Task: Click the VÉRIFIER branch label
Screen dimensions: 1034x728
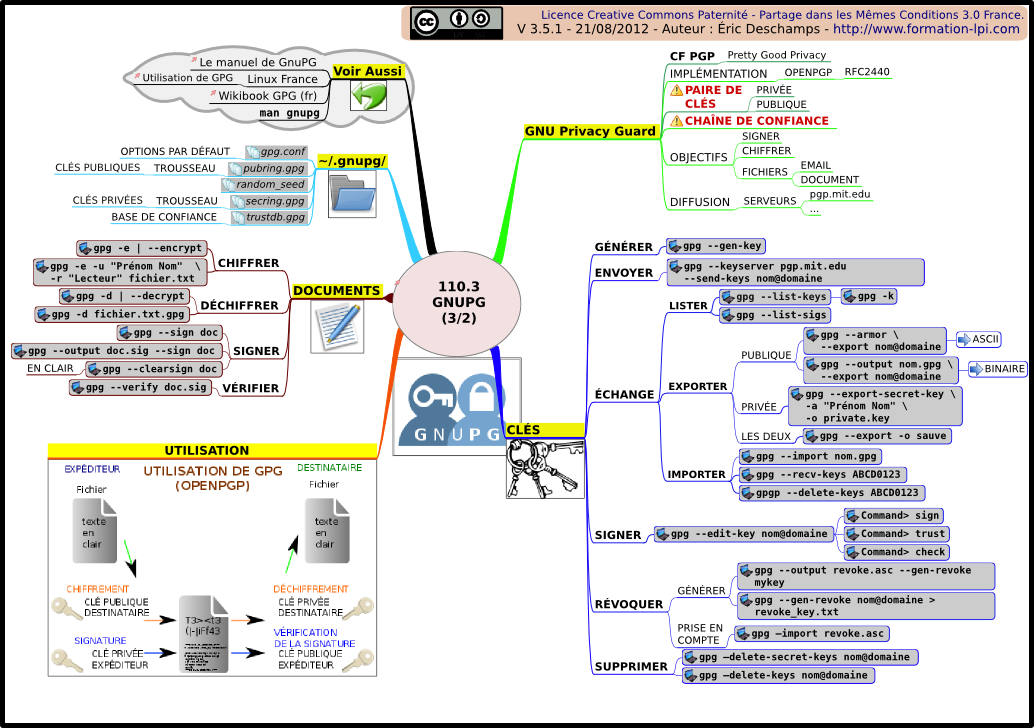Action: pos(251,388)
